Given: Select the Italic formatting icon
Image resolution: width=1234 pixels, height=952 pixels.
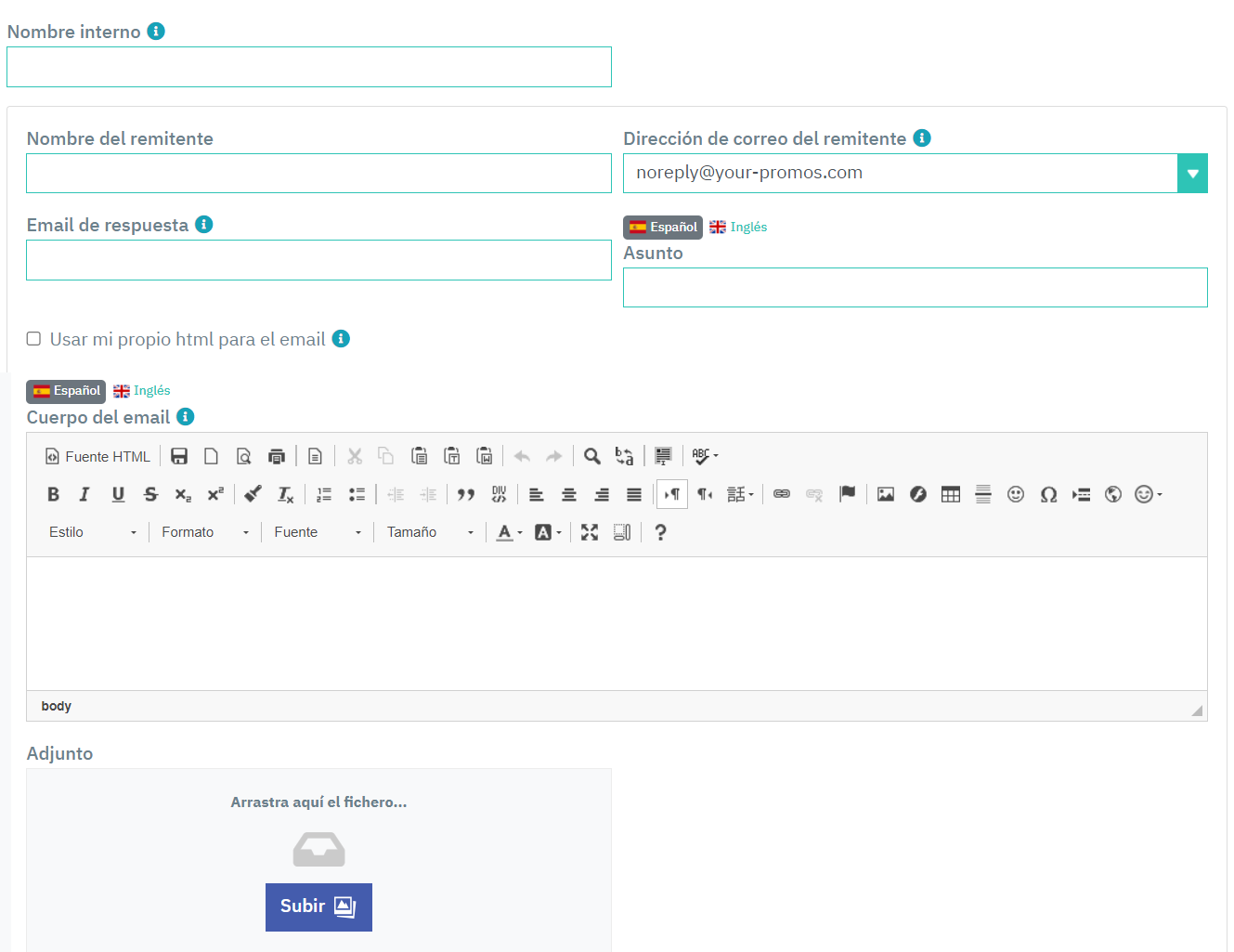Looking at the screenshot, I should pos(84,493).
